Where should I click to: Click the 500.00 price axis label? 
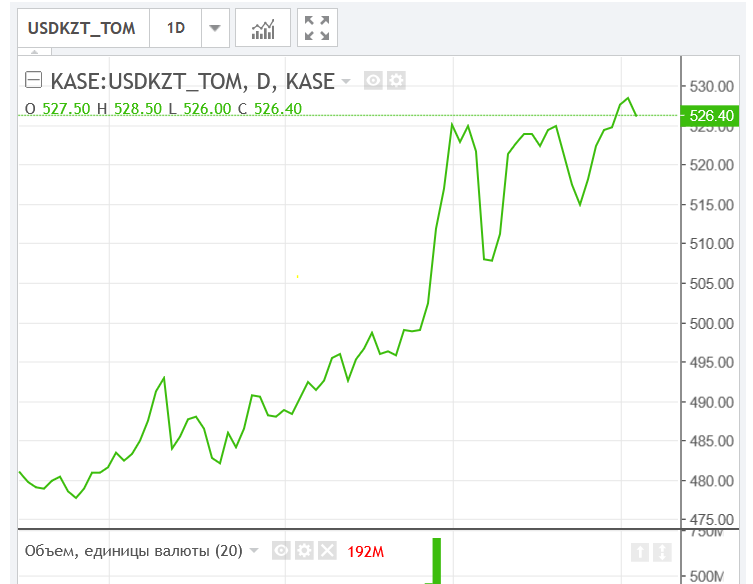pyautogui.click(x=712, y=324)
